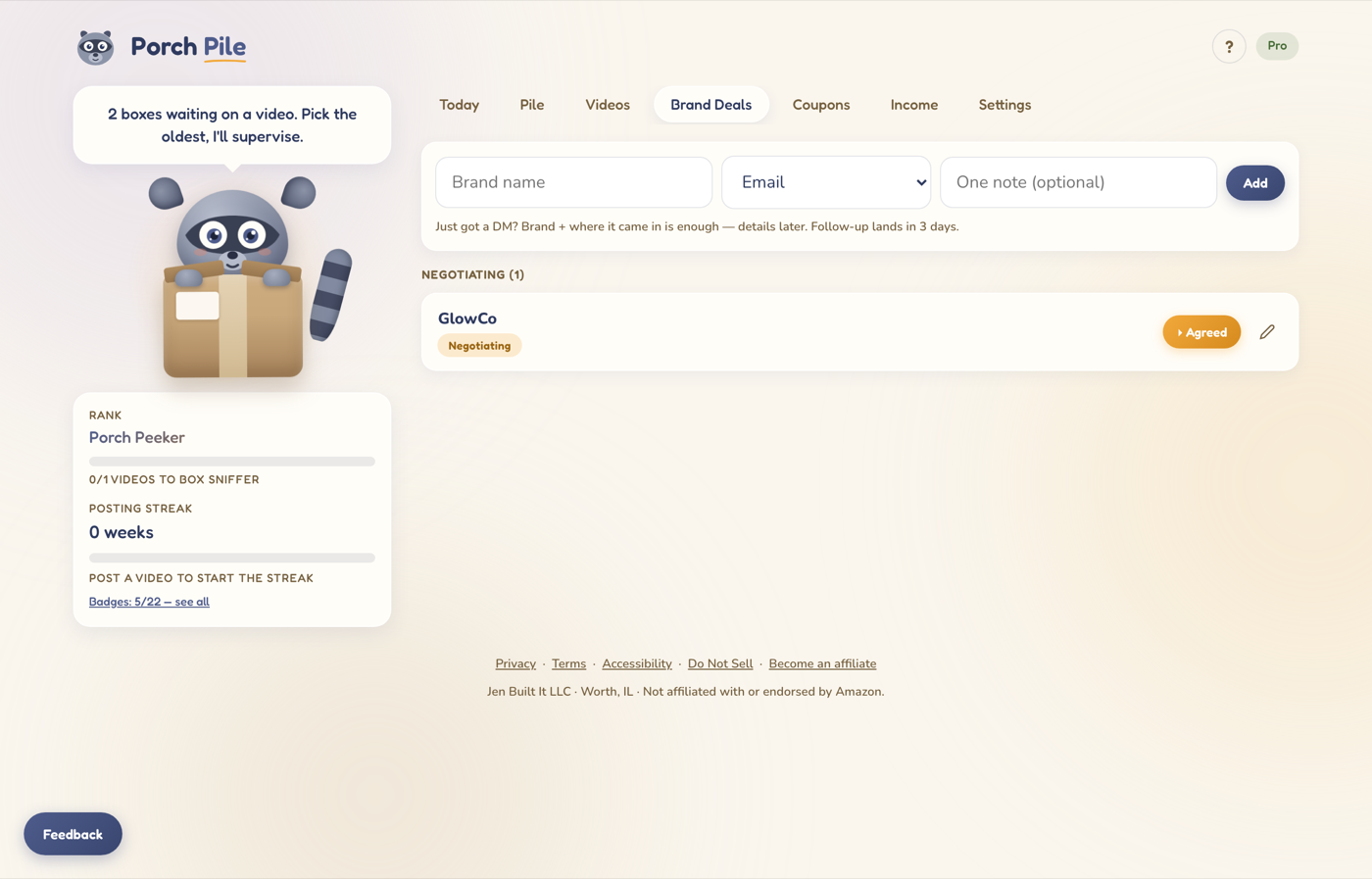The width and height of the screenshot is (1372, 879).
Task: Open the Do Not Sell link
Action: pyautogui.click(x=720, y=663)
